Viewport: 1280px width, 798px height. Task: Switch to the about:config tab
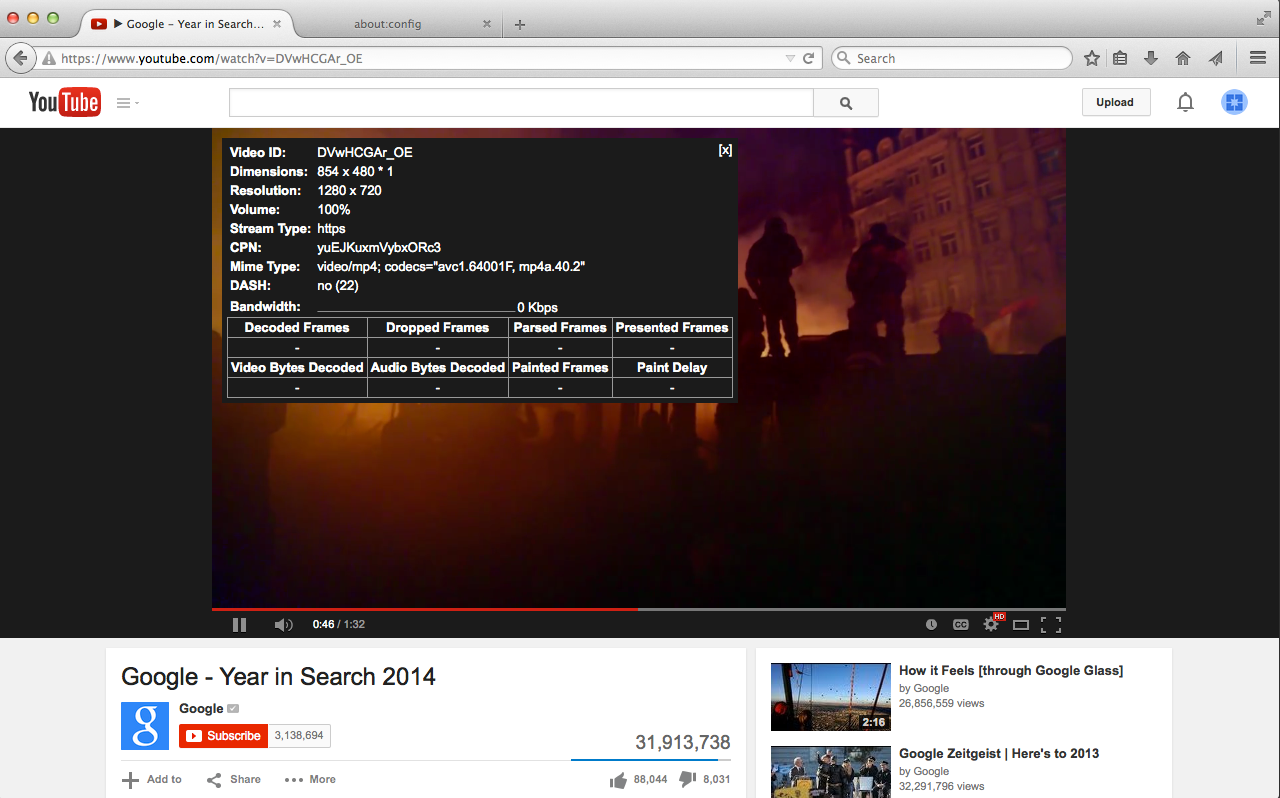pyautogui.click(x=387, y=24)
